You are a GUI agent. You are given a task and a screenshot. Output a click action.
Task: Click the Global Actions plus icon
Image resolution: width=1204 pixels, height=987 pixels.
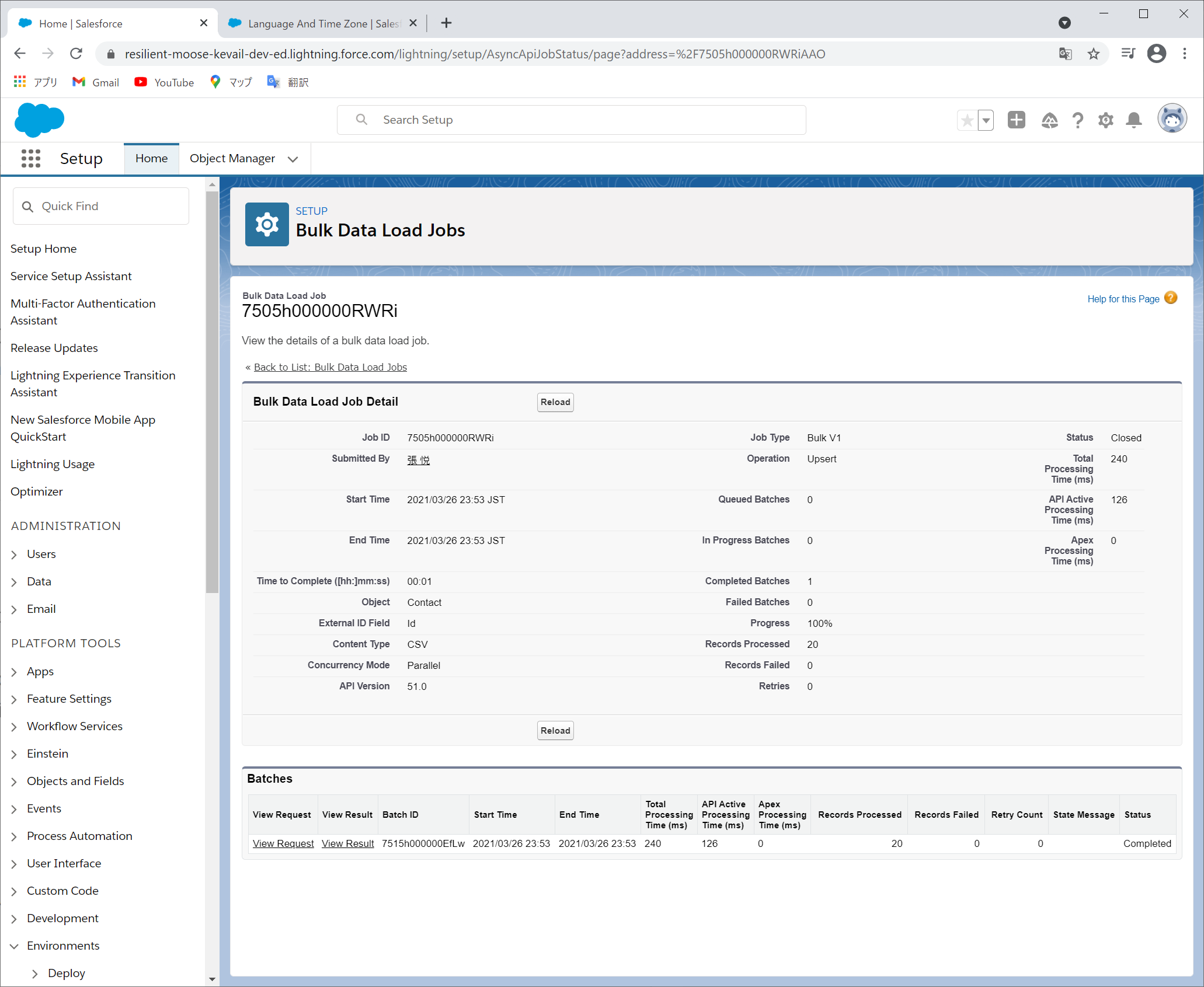click(x=1016, y=120)
